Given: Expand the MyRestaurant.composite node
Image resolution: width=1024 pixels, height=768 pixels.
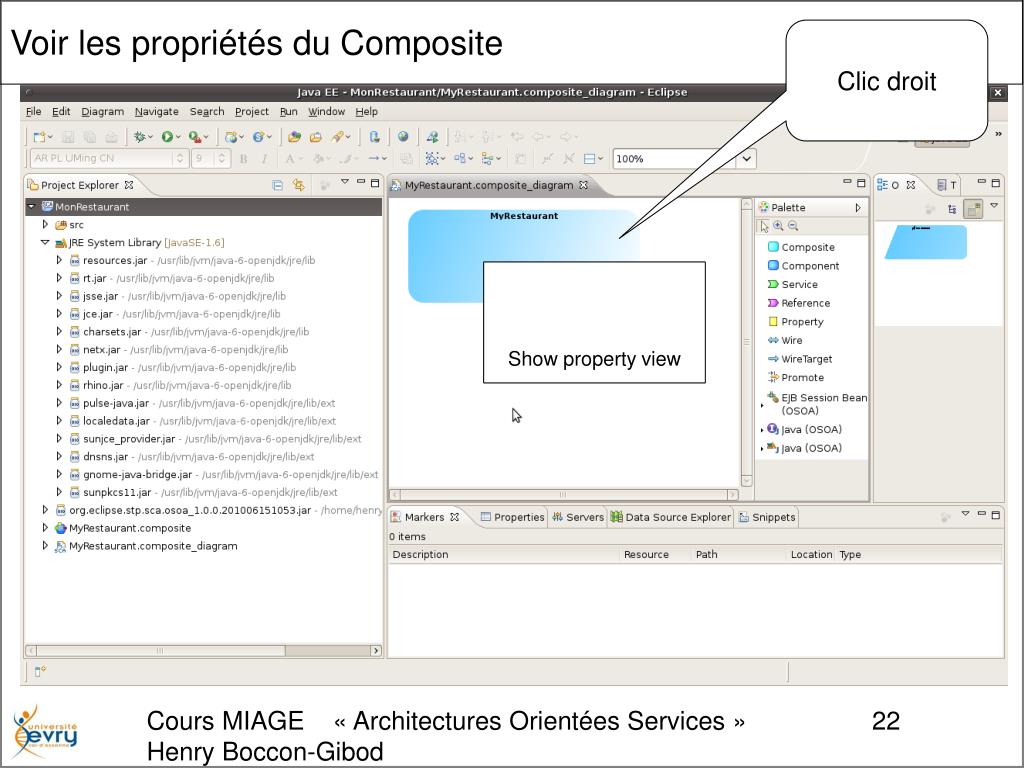Looking at the screenshot, I should pyautogui.click(x=45, y=528).
